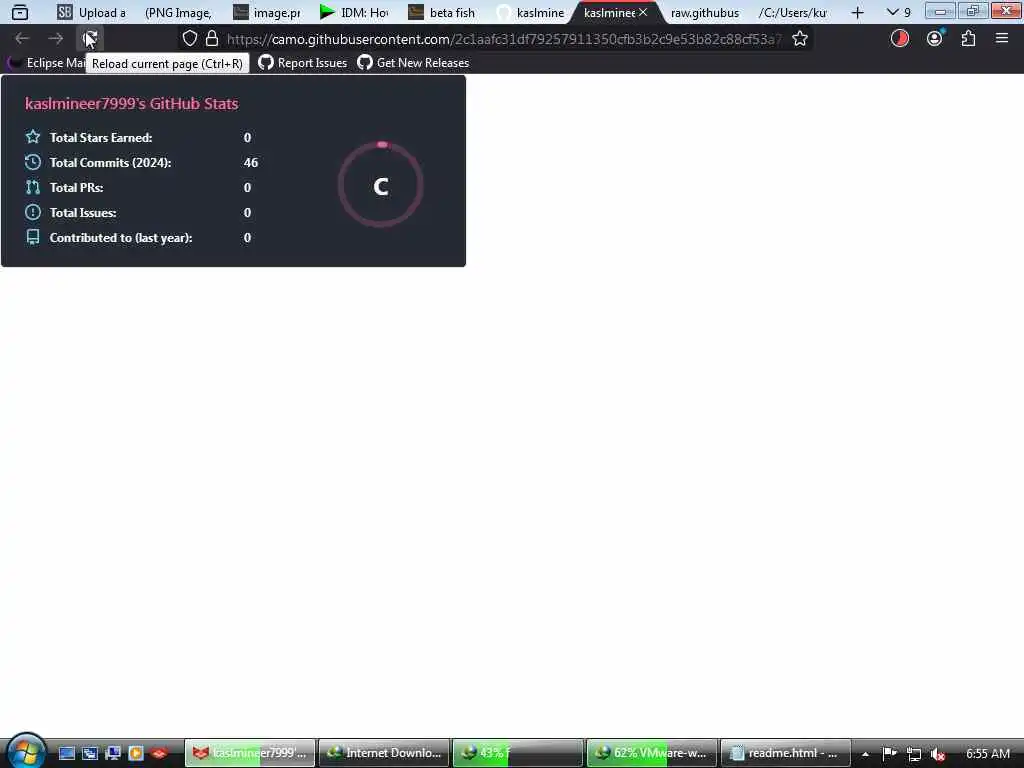Click the GitHub Stats card title
Image resolution: width=1024 pixels, height=768 pixels.
coord(131,104)
